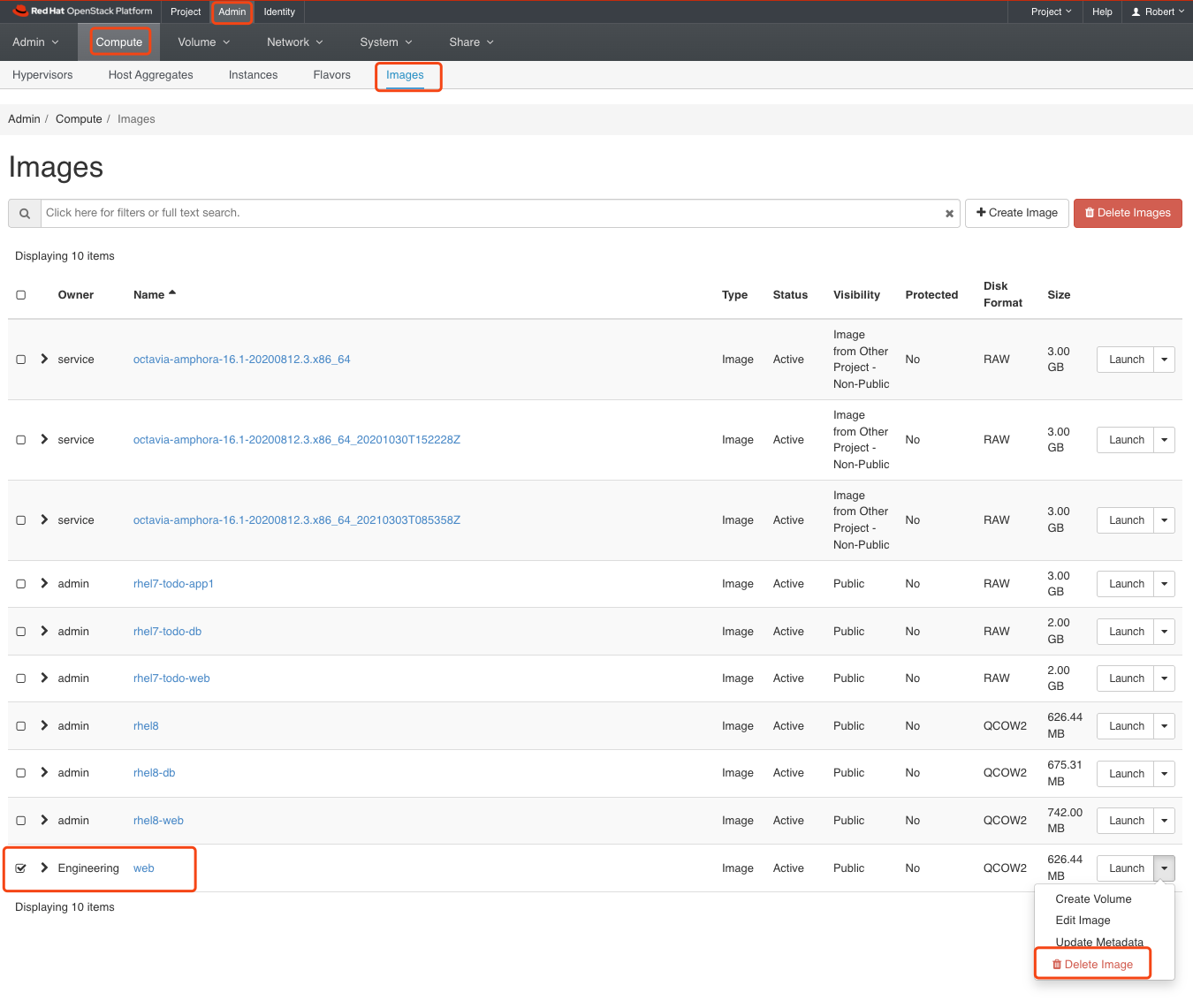
Task: Click into the filter search text field
Action: pyautogui.click(x=486, y=213)
